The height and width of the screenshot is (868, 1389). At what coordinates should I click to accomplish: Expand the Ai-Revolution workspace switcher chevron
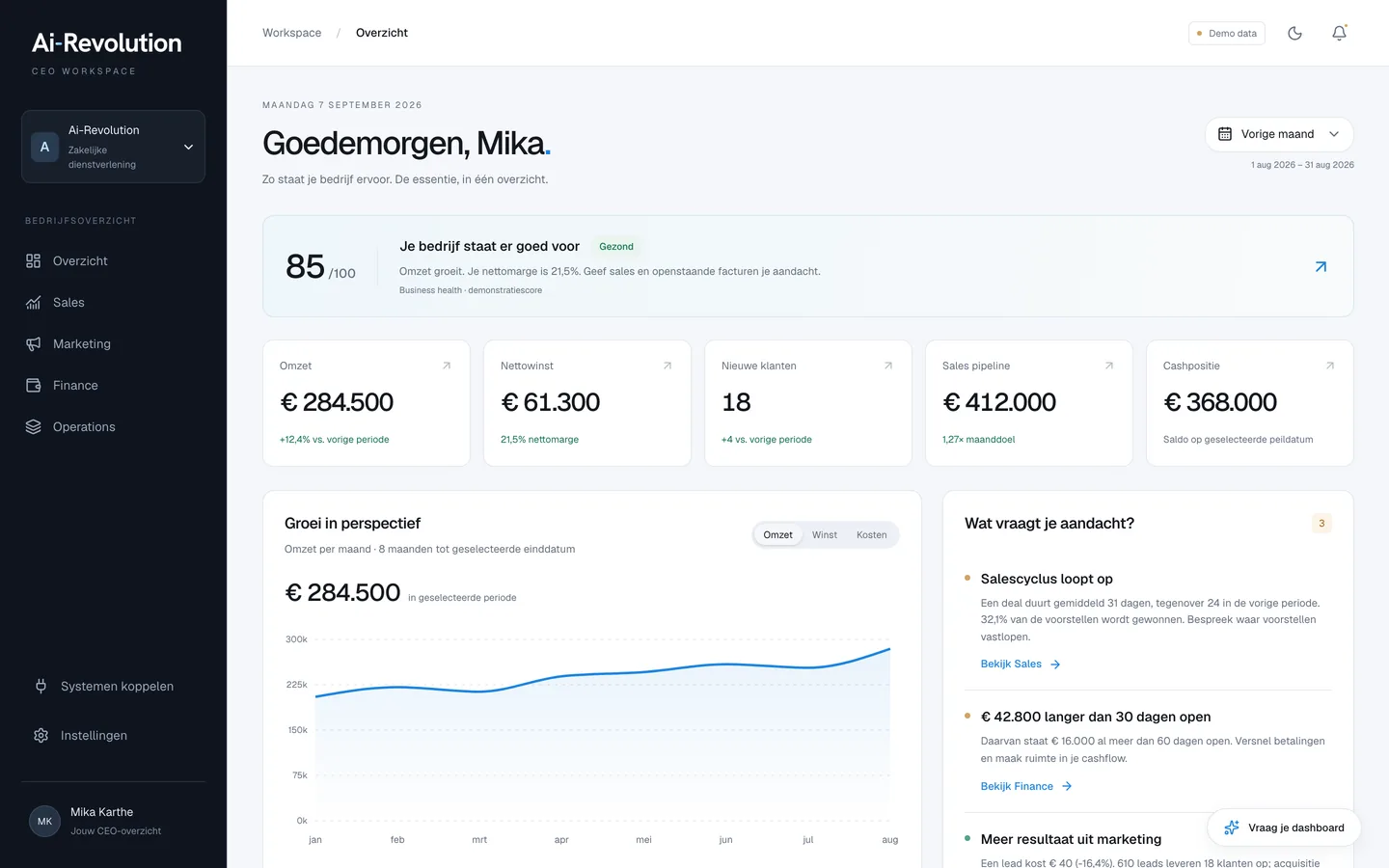click(x=188, y=147)
